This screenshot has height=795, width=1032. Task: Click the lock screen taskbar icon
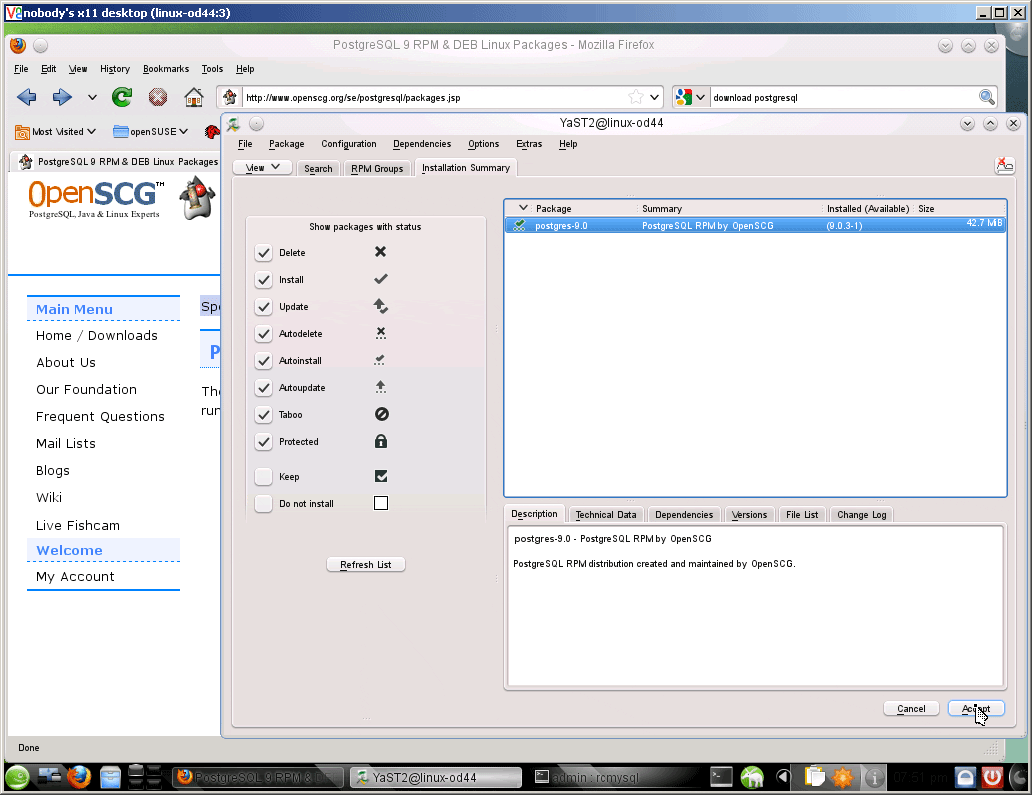(965, 777)
